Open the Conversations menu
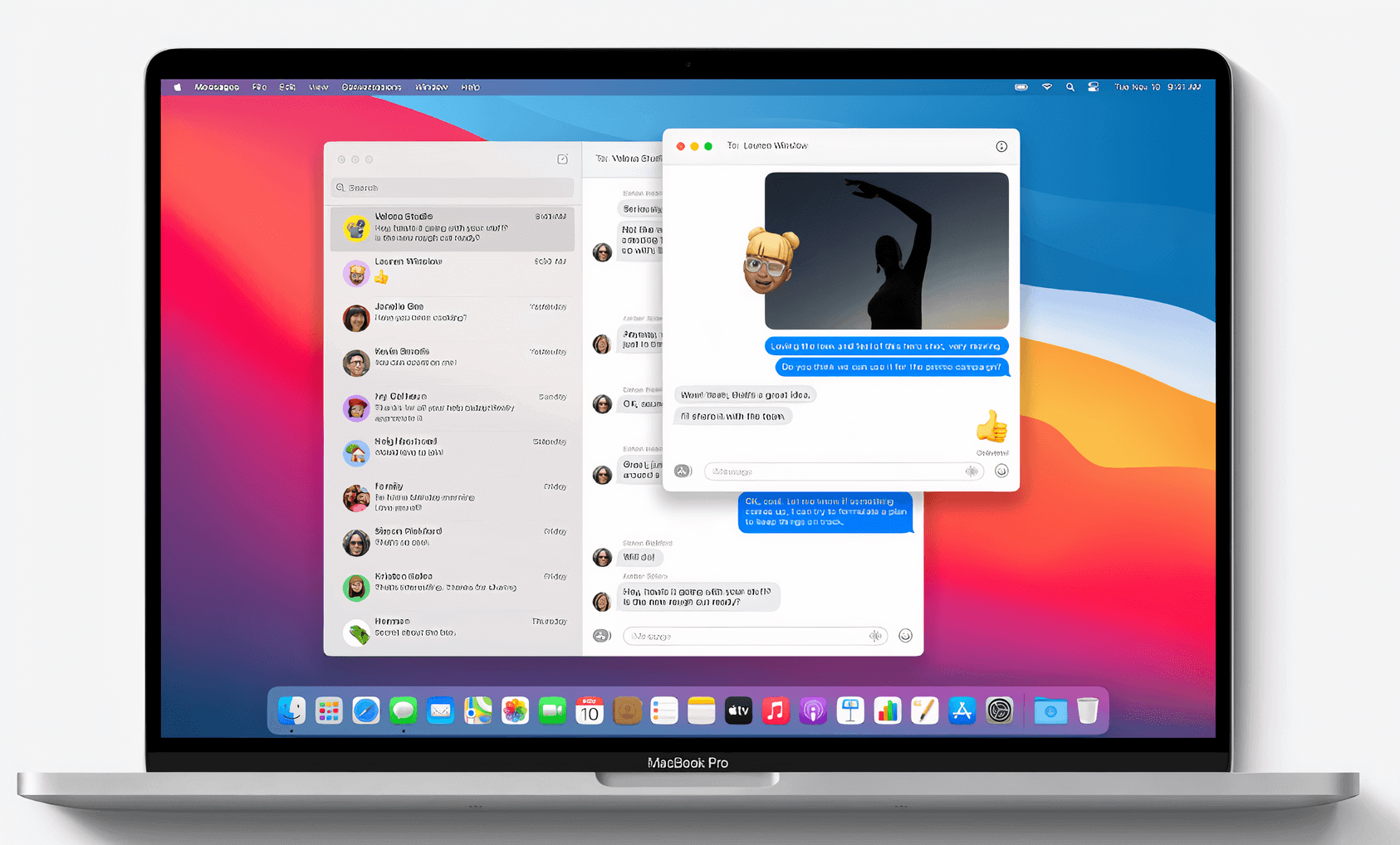Viewport: 1400px width, 845px height. pos(372,87)
